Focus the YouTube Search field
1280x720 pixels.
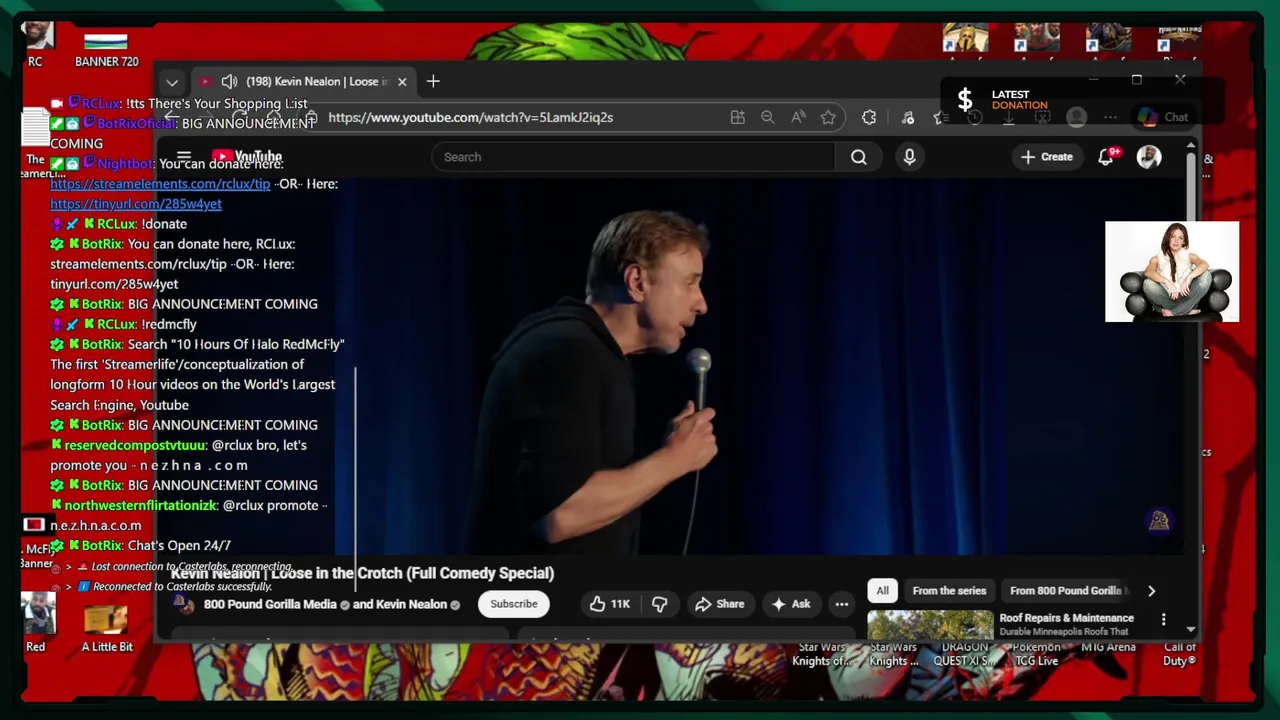pyautogui.click(x=633, y=157)
